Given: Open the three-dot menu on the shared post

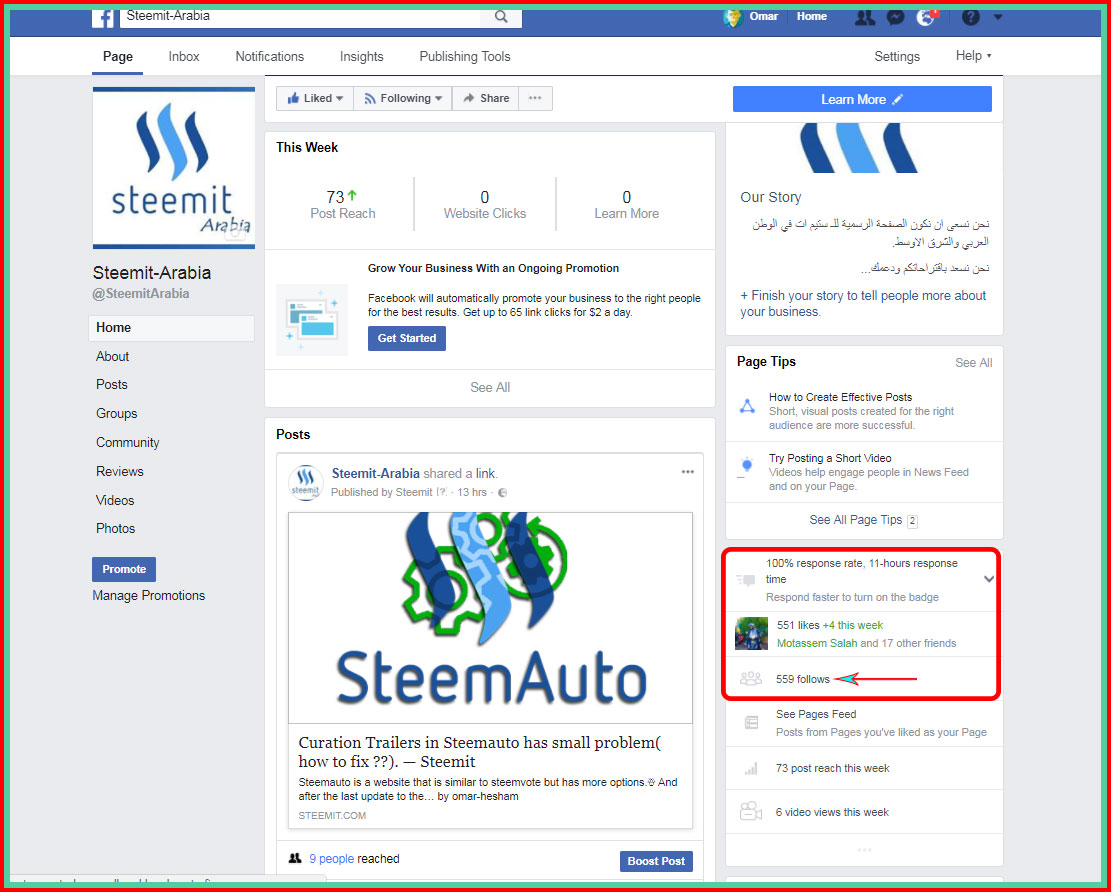Looking at the screenshot, I should click(x=687, y=473).
